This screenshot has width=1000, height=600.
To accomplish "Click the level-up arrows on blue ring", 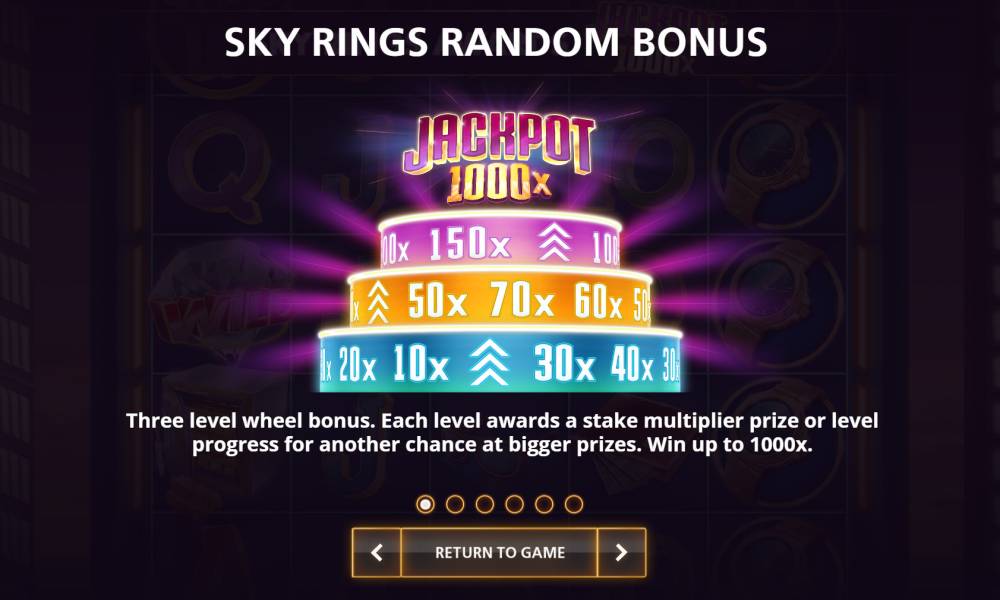I will tap(489, 362).
